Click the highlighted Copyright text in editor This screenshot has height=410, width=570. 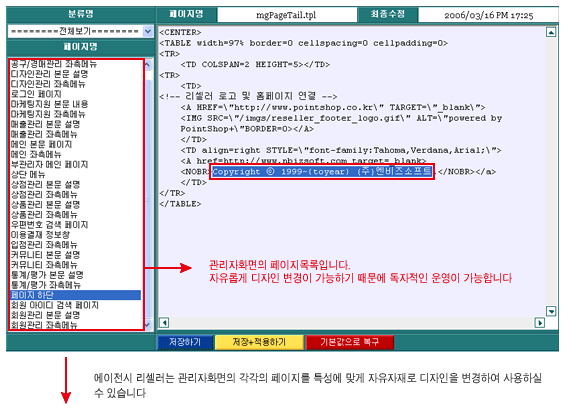pos(322,172)
